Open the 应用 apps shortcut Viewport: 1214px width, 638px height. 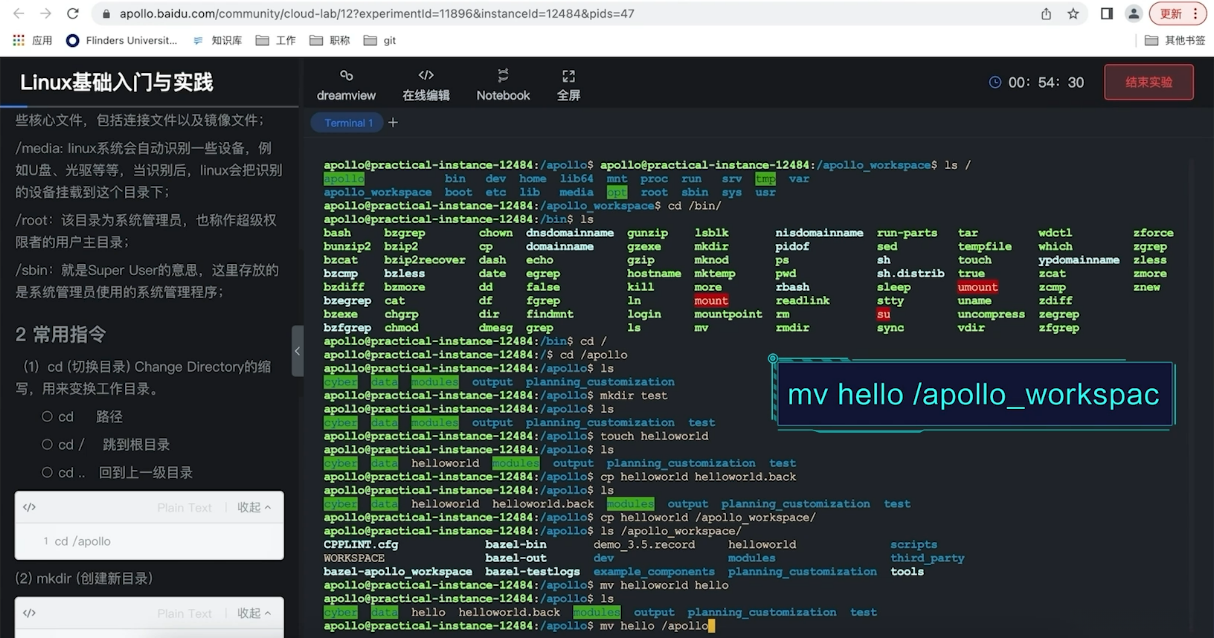pyautogui.click(x=32, y=41)
